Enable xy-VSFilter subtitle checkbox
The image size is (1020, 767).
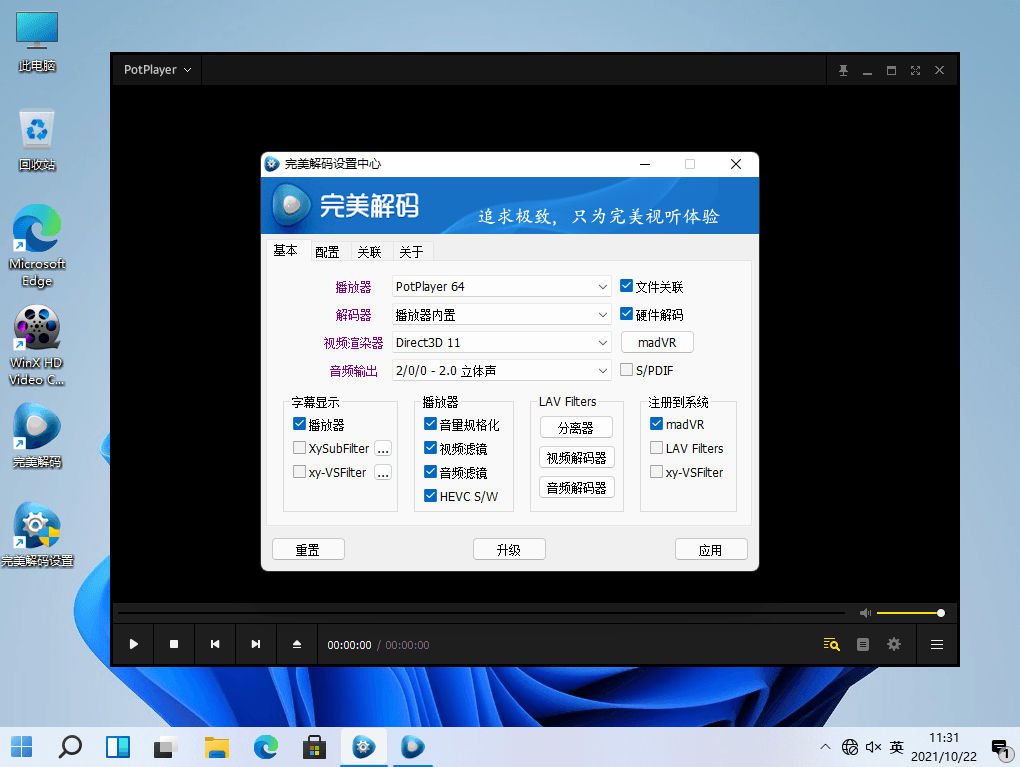pyautogui.click(x=299, y=472)
